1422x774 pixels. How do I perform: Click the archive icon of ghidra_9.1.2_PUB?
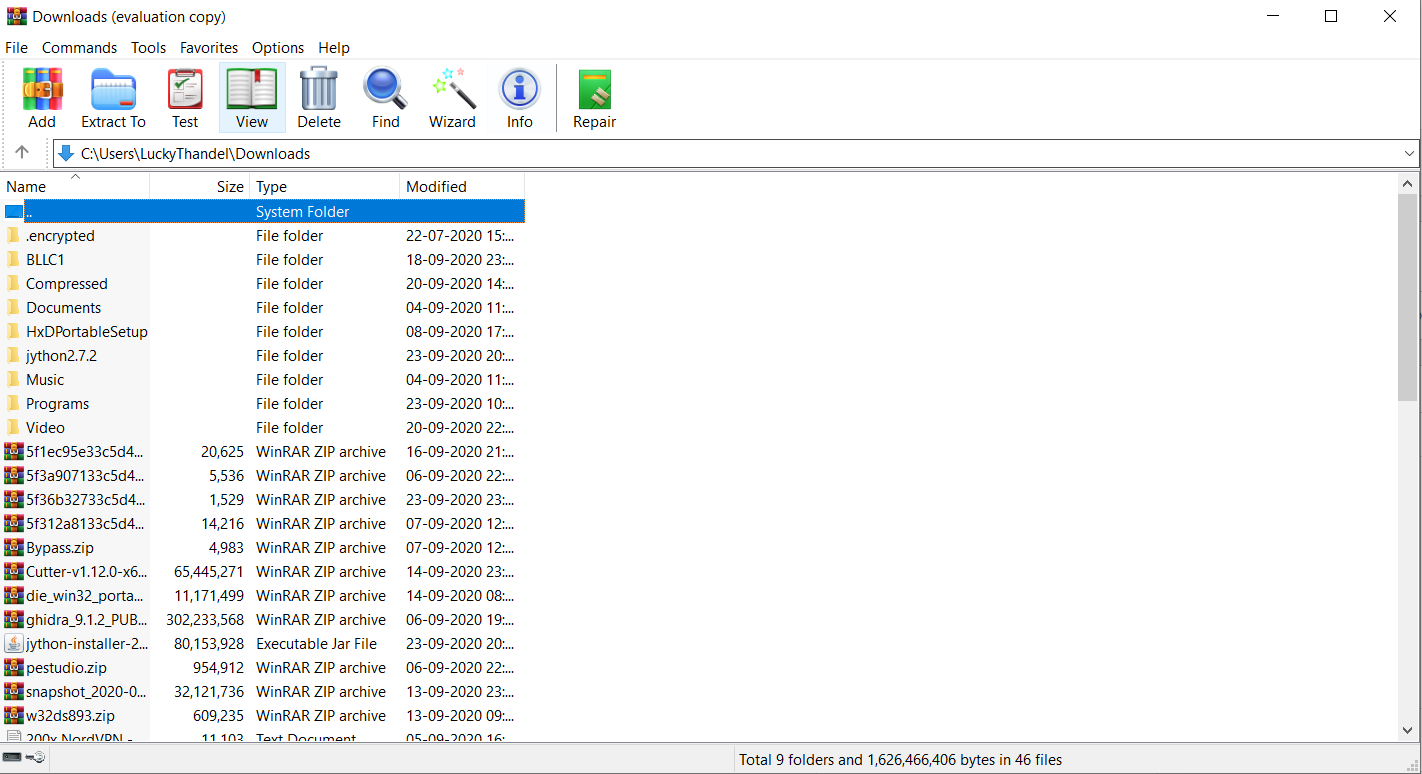[14, 620]
